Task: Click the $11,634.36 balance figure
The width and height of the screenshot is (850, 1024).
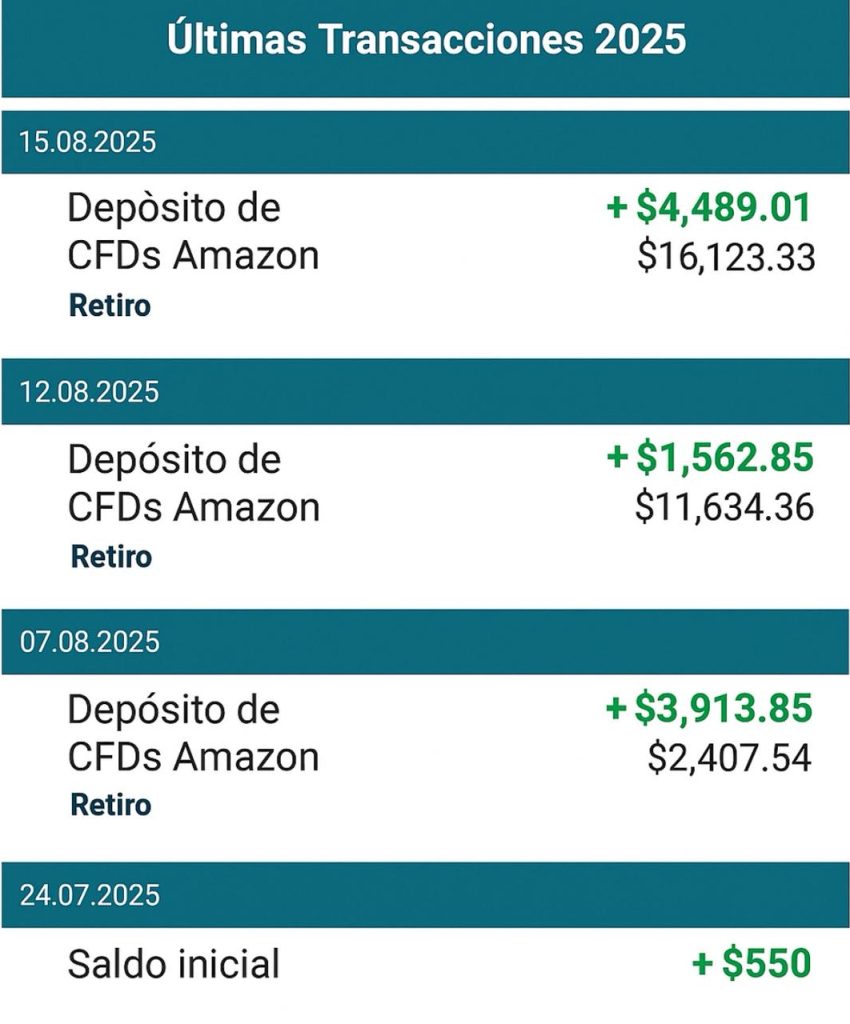Action: pos(725,507)
